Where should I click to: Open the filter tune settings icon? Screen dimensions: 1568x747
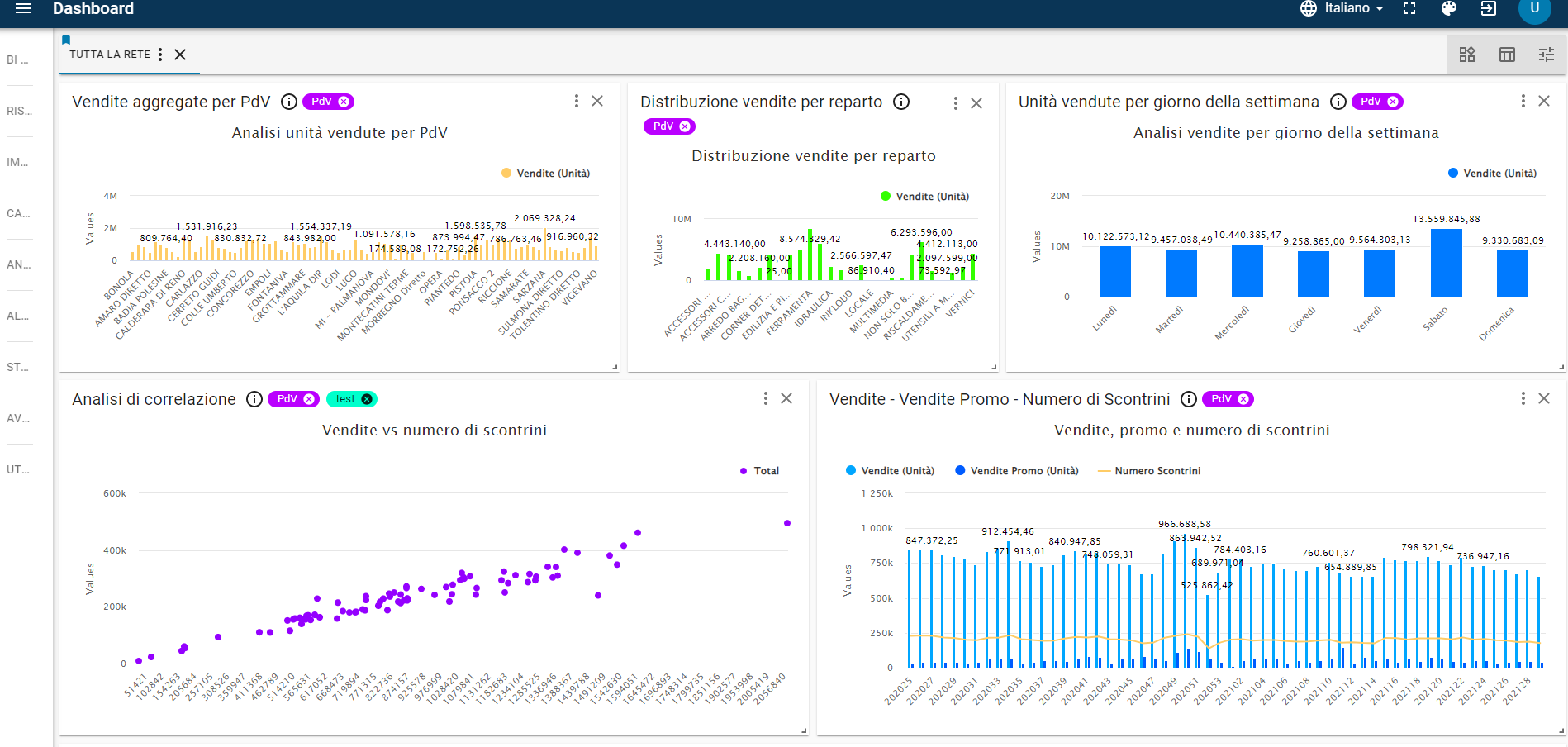(1547, 55)
